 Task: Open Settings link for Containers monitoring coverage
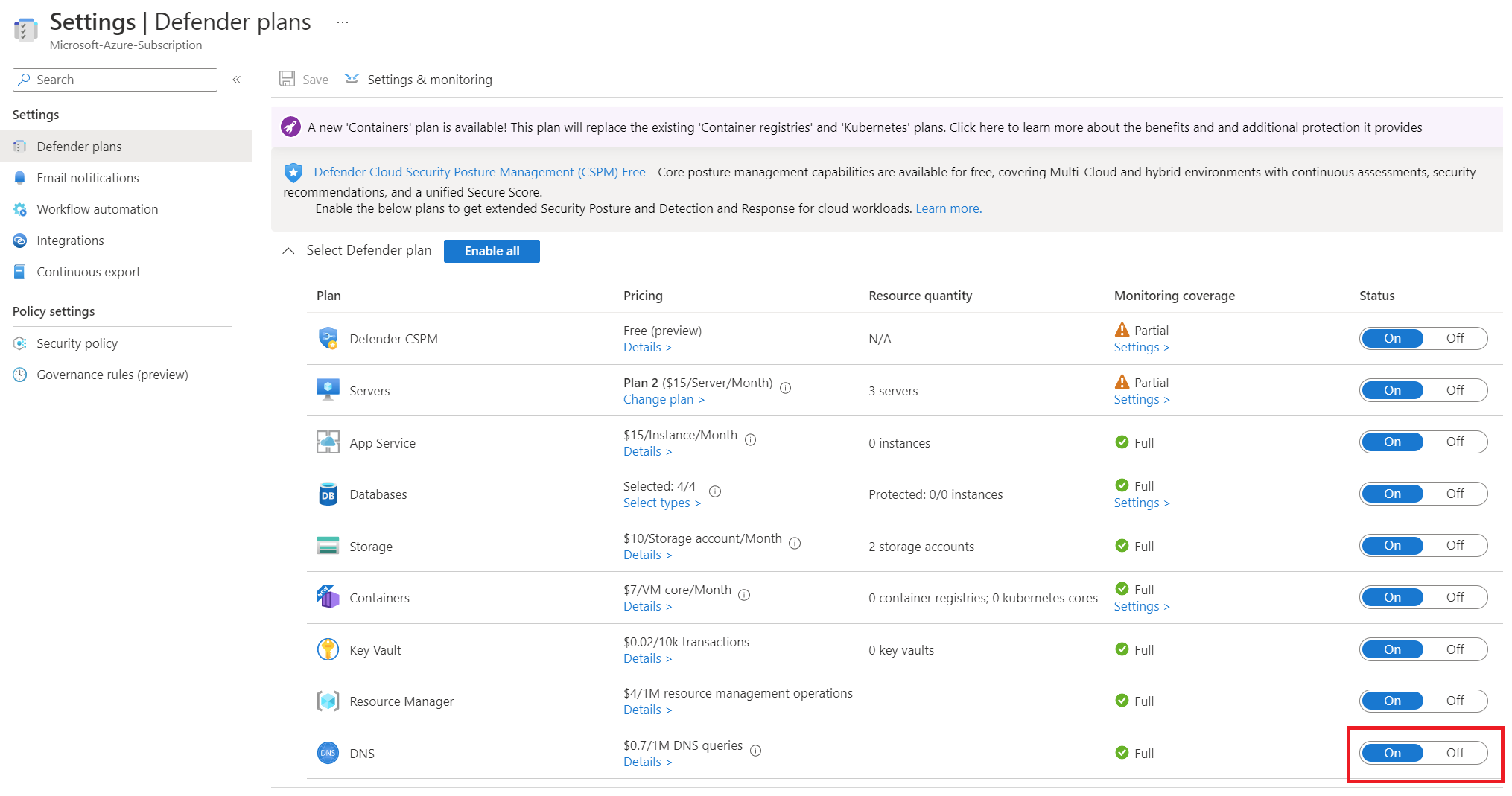1141,606
